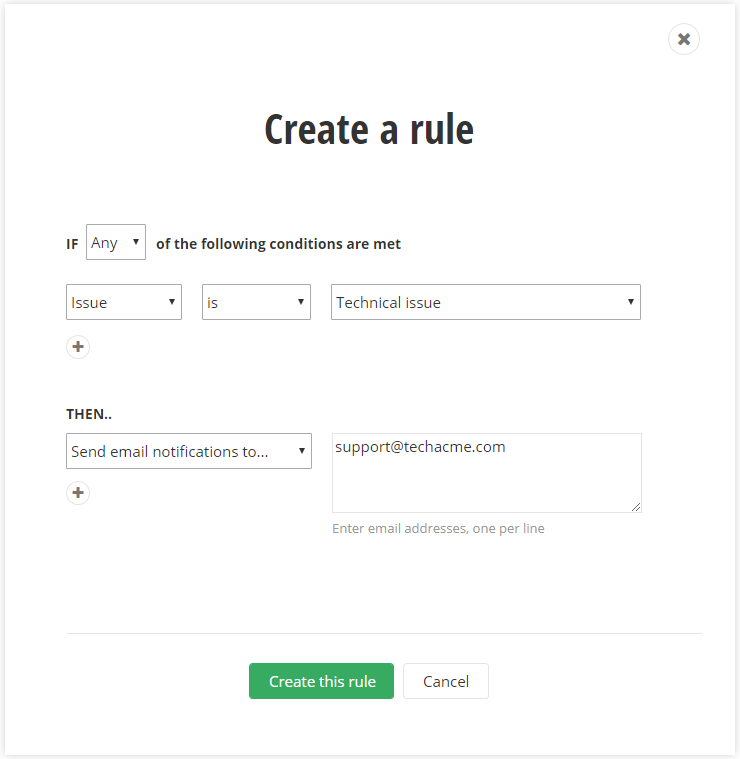
Task: Click the email addresses text box
Action: click(x=486, y=472)
